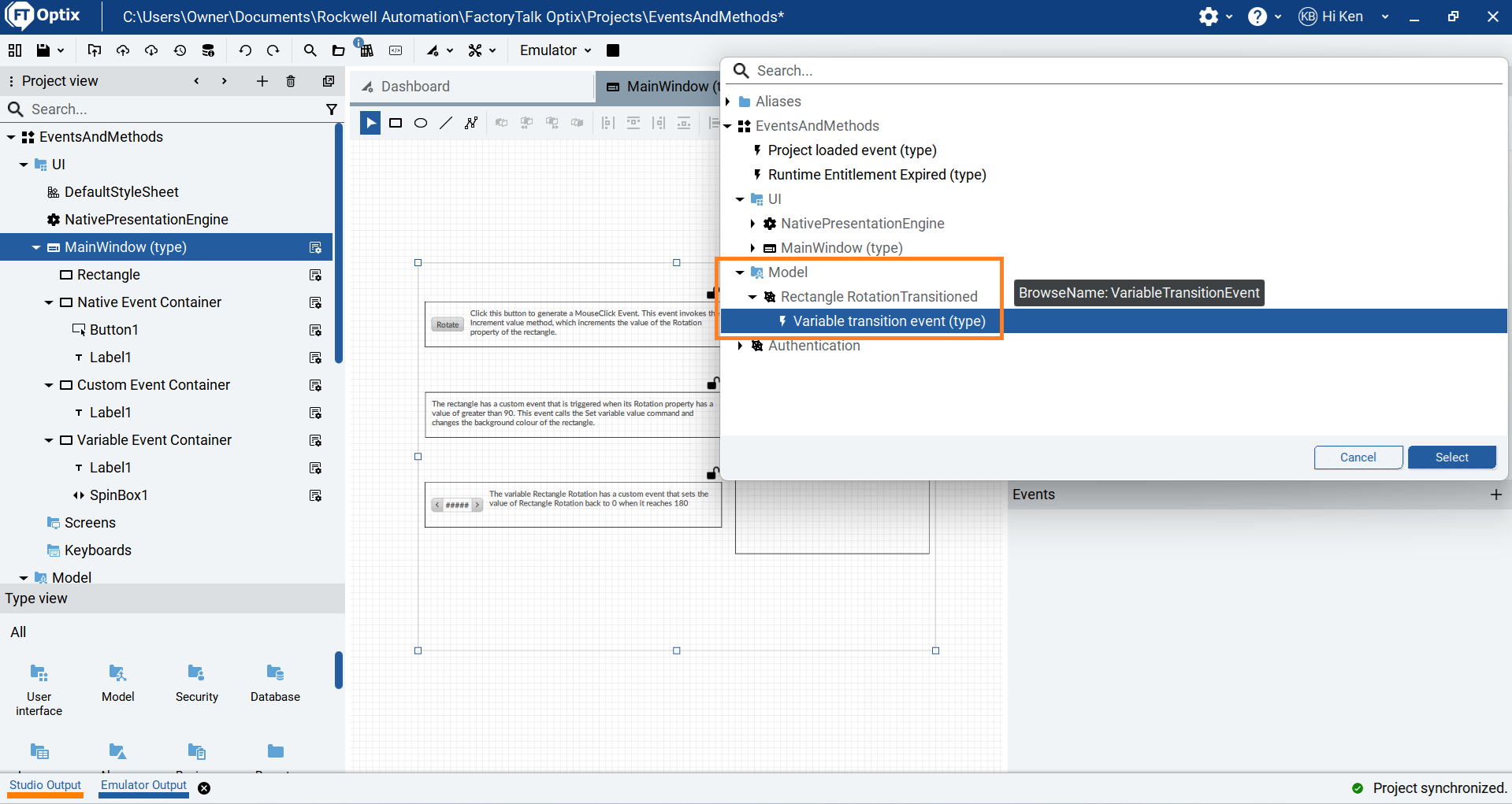
Task: Open the Studio Output tab
Action: [46, 786]
